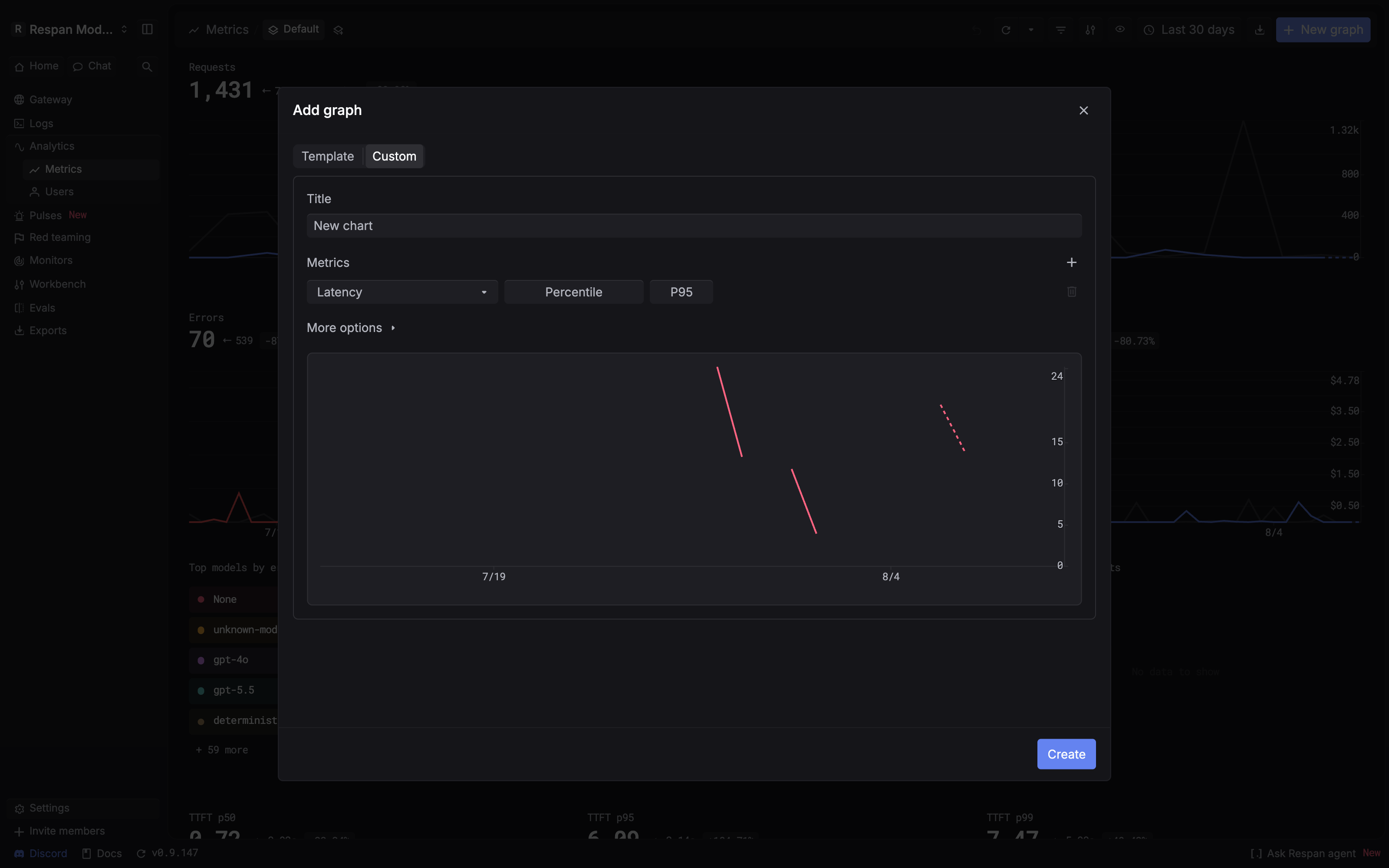Click Invite members
Viewport: 1389px width, 868px height.
(84, 831)
